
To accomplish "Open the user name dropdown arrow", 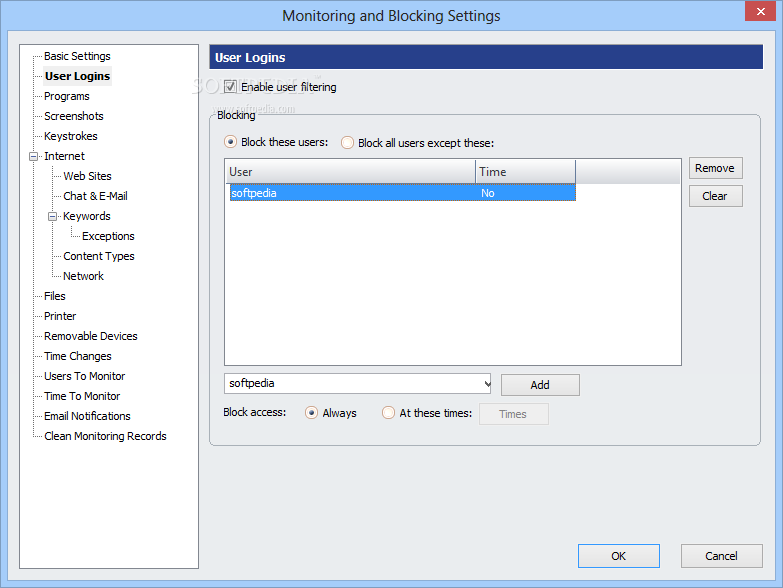I will (x=487, y=384).
